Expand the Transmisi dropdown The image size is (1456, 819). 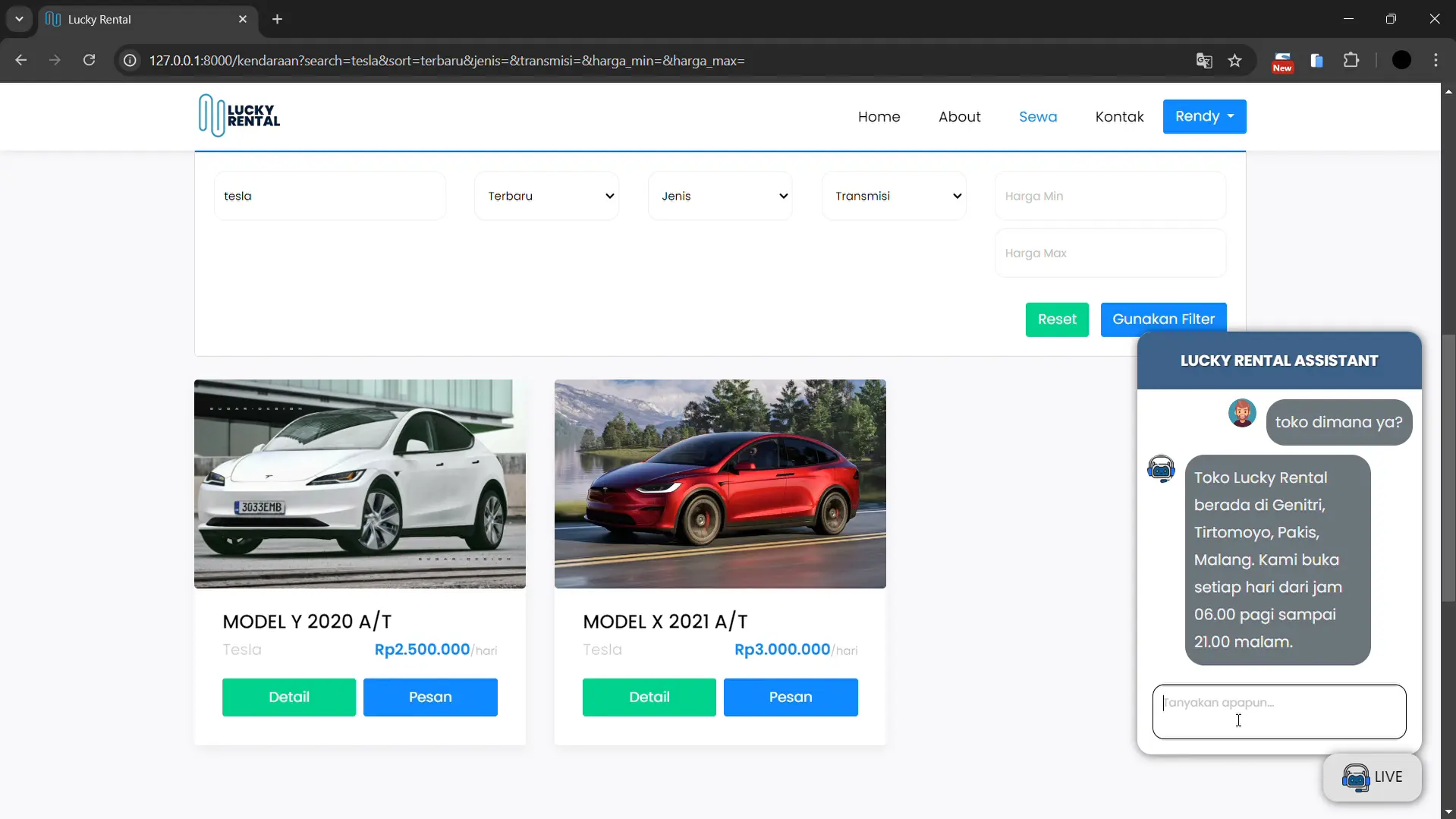click(894, 196)
